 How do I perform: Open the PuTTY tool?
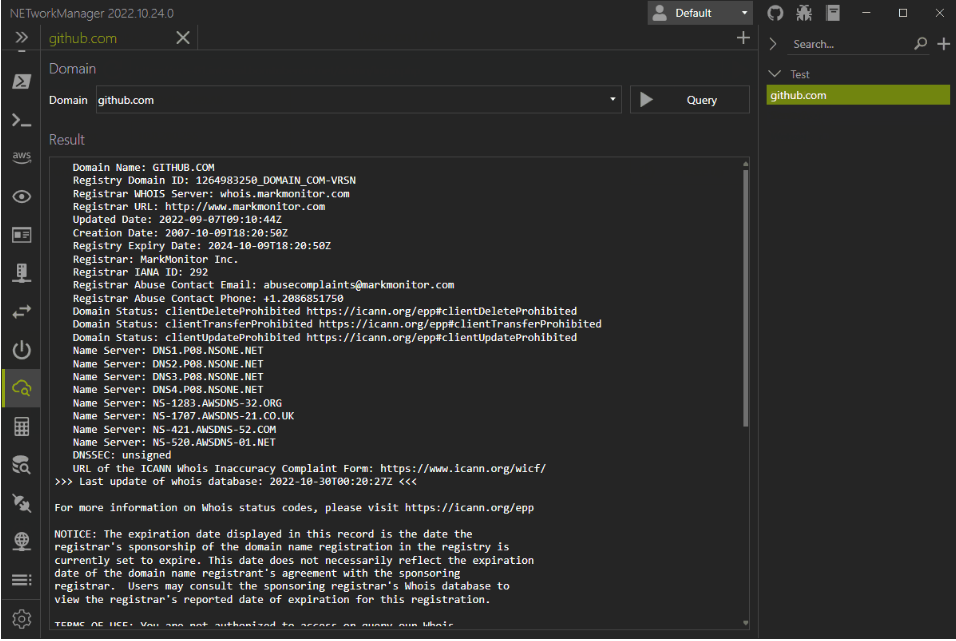22,120
